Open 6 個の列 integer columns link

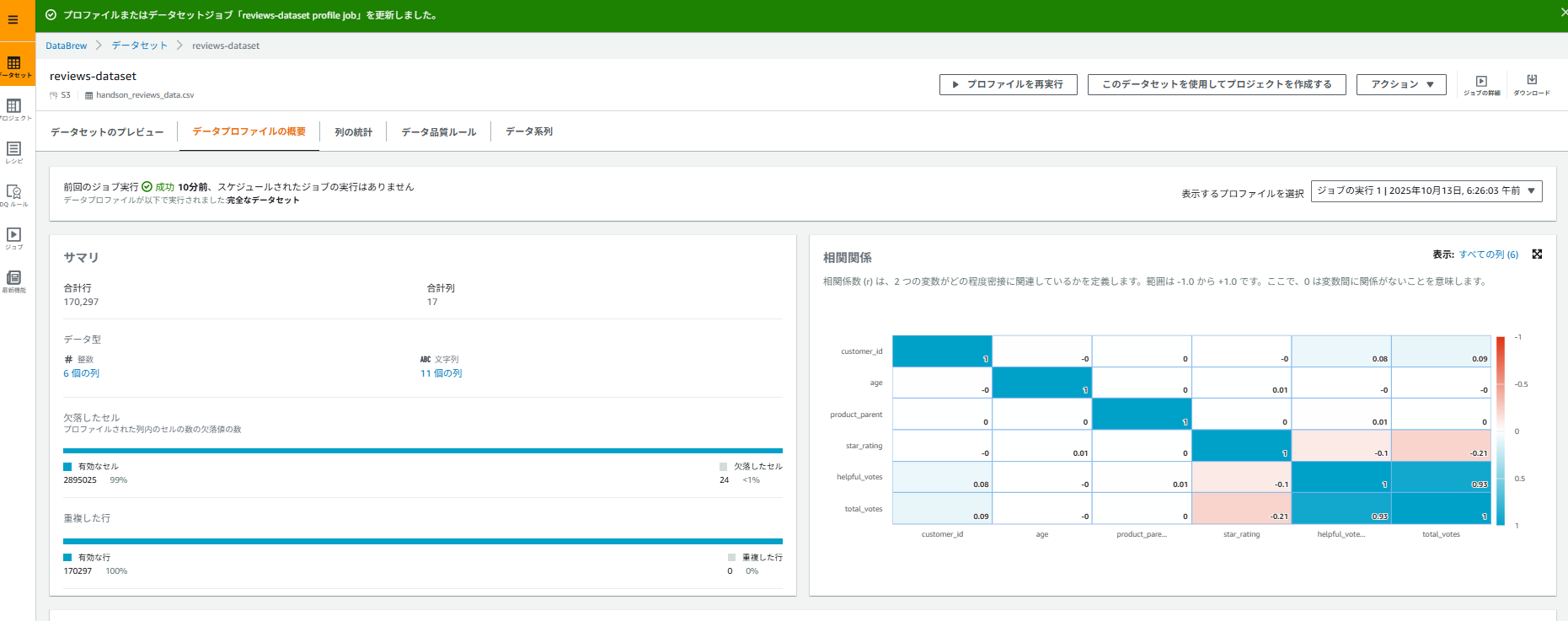(82, 373)
